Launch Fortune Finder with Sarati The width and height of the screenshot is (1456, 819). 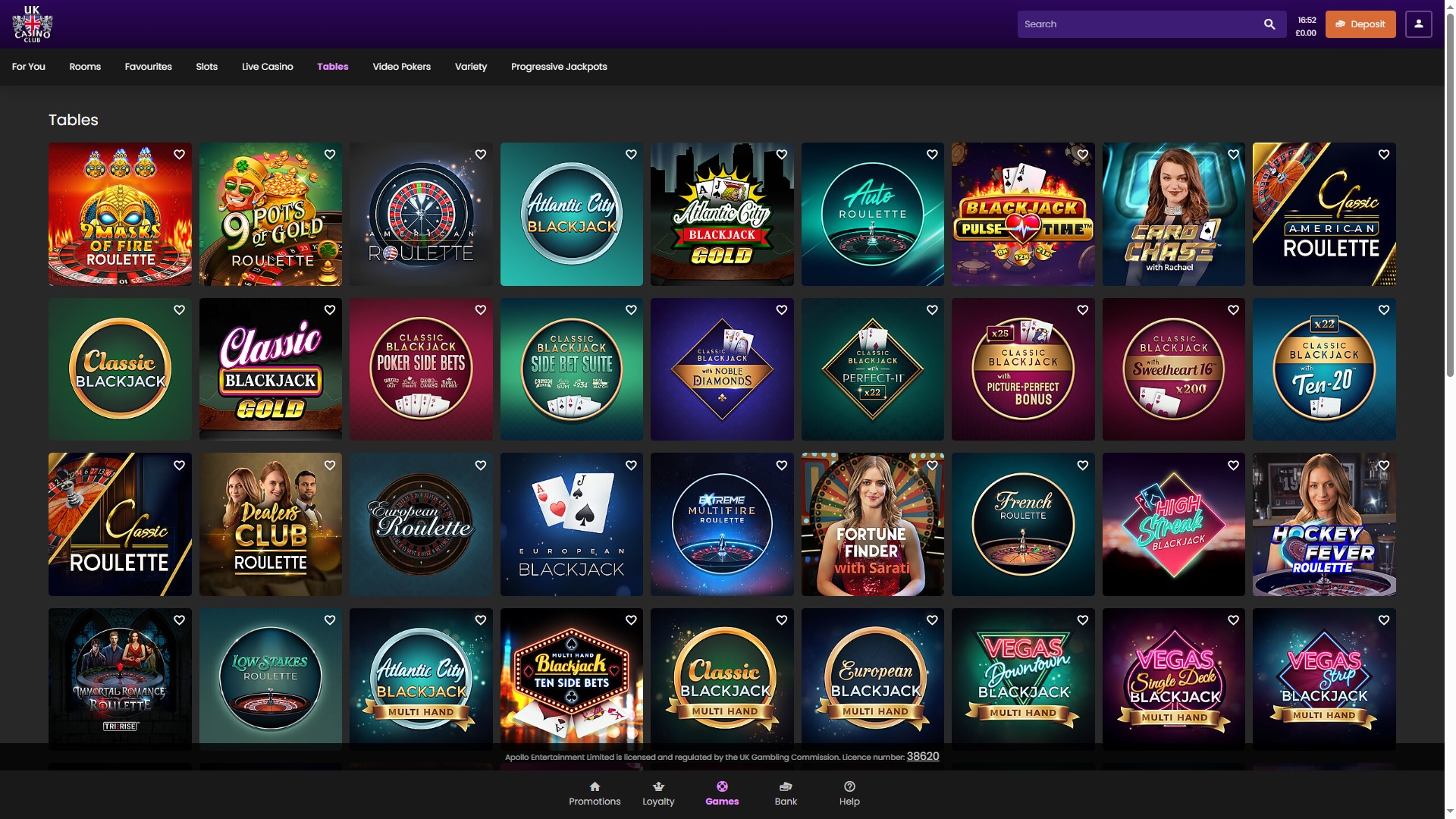pyautogui.click(x=873, y=525)
